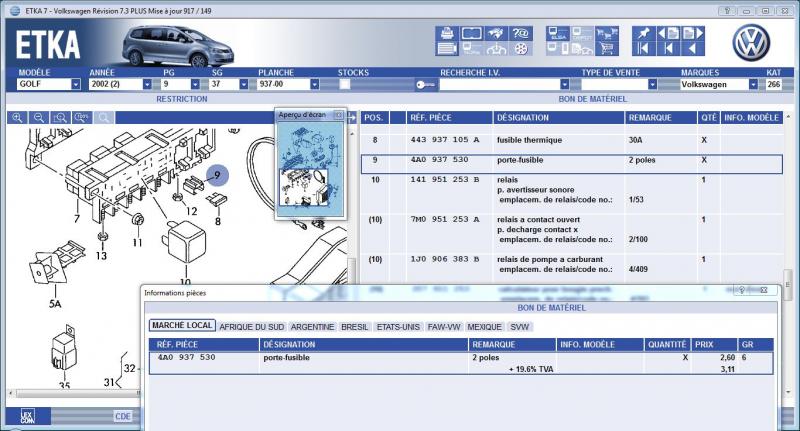Click the CDE button in status bar
Screen dimensions: 800x431
coord(123,416)
